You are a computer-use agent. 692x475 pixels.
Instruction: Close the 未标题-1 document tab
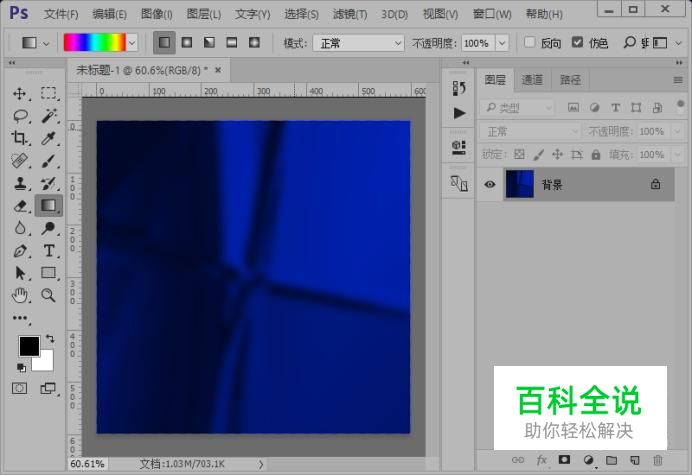tap(218, 70)
